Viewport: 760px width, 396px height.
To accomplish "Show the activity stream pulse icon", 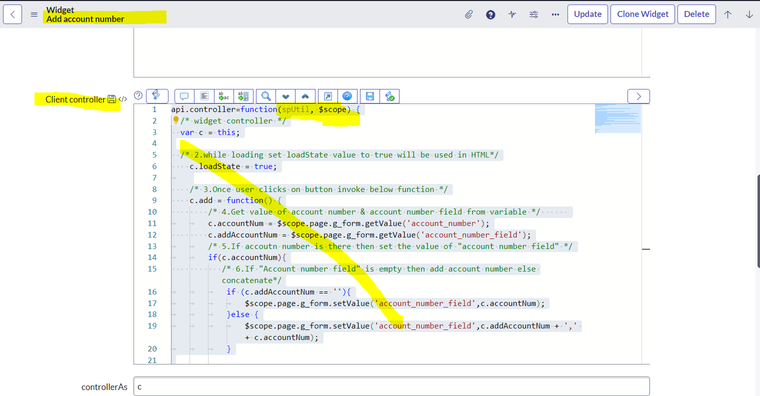I will coord(512,15).
